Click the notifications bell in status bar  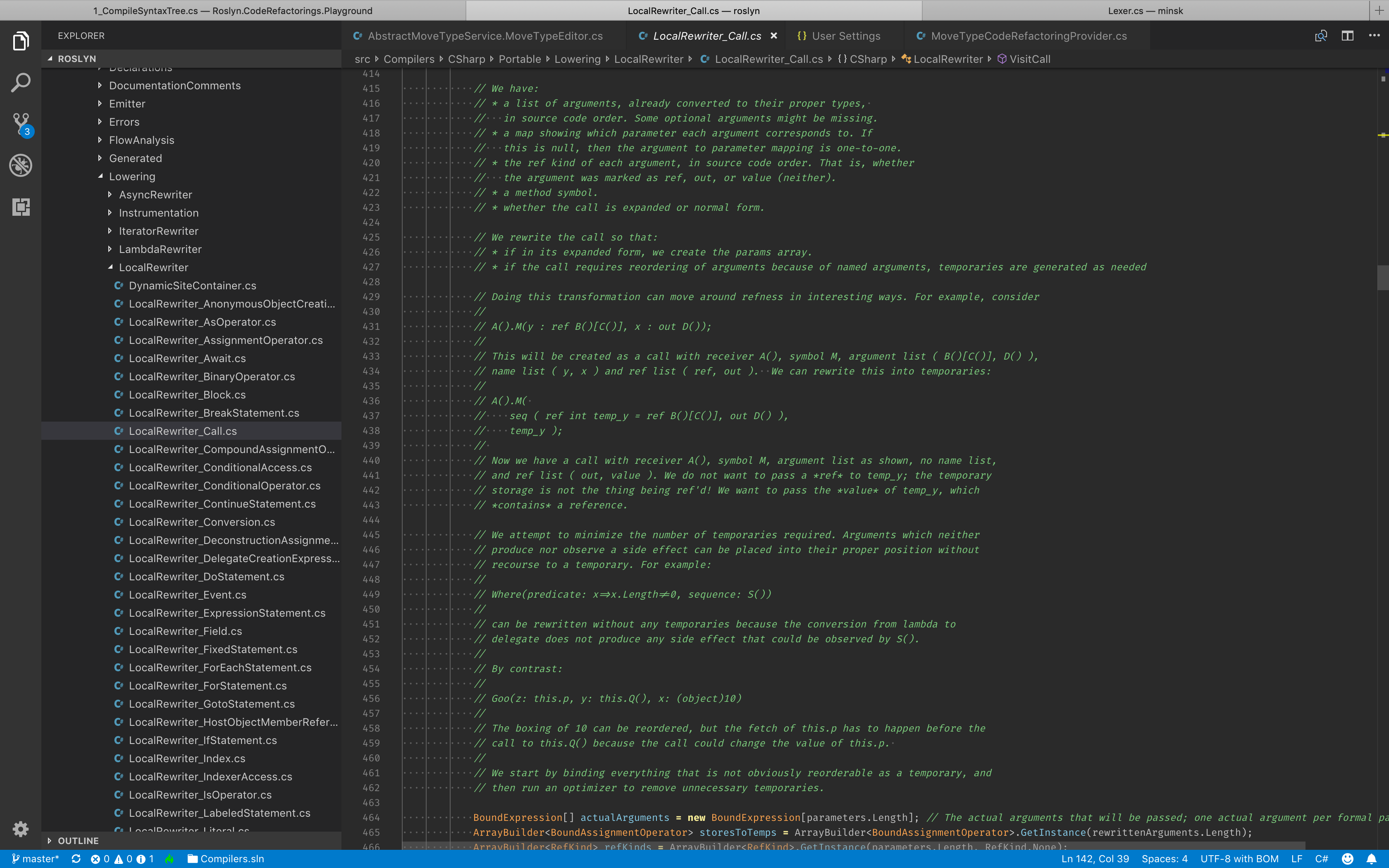[1371, 859]
